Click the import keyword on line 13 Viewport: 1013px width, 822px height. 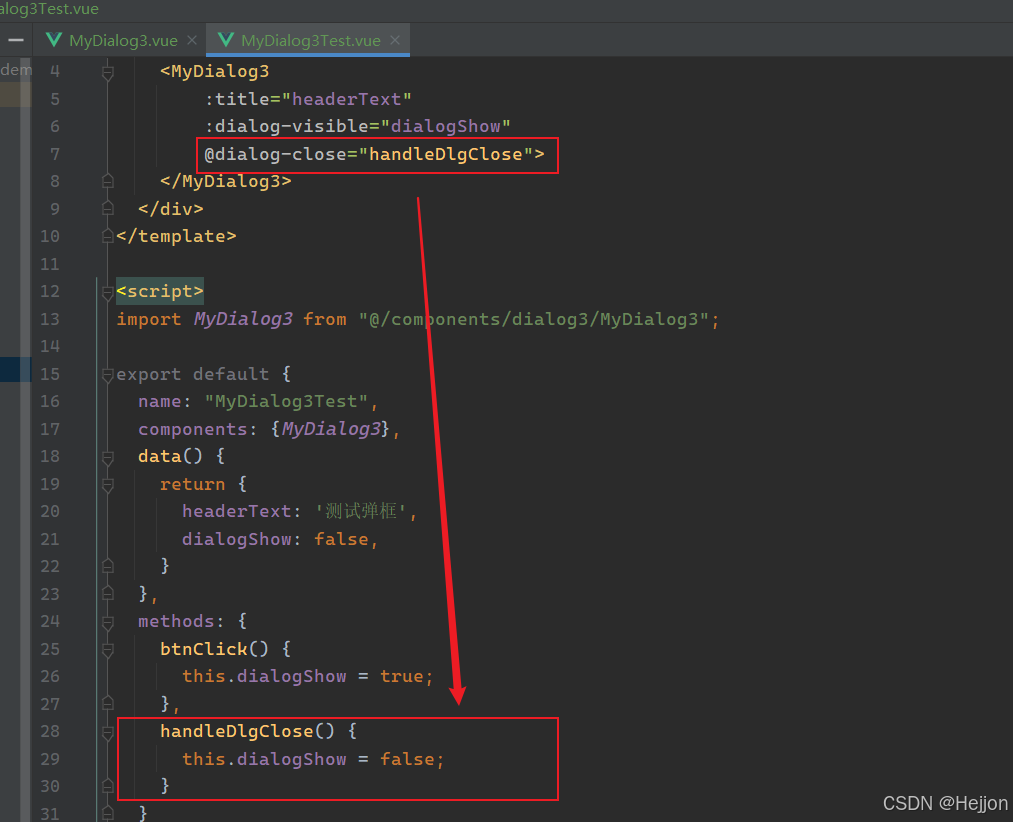tap(149, 319)
